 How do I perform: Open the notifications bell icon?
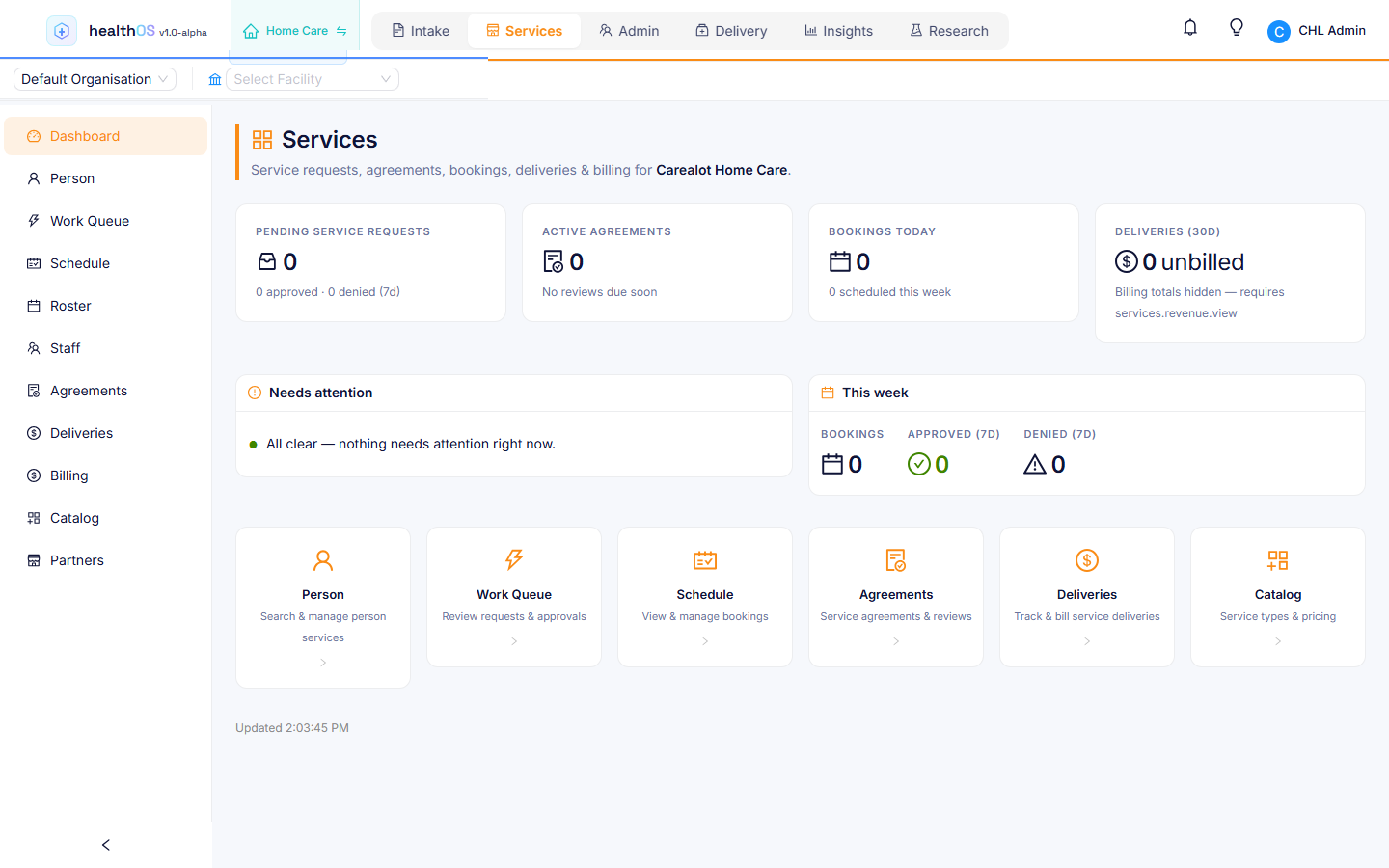click(x=1190, y=28)
